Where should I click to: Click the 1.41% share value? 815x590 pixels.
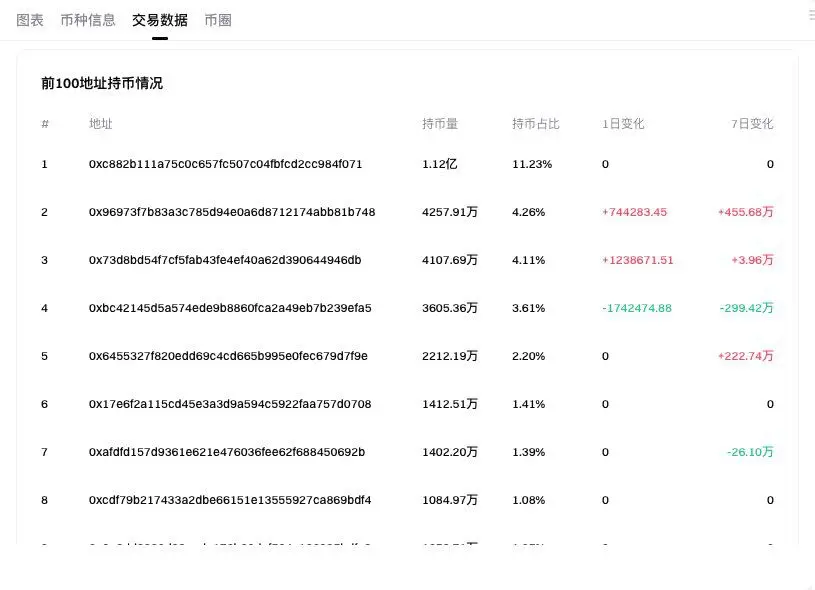click(x=529, y=404)
